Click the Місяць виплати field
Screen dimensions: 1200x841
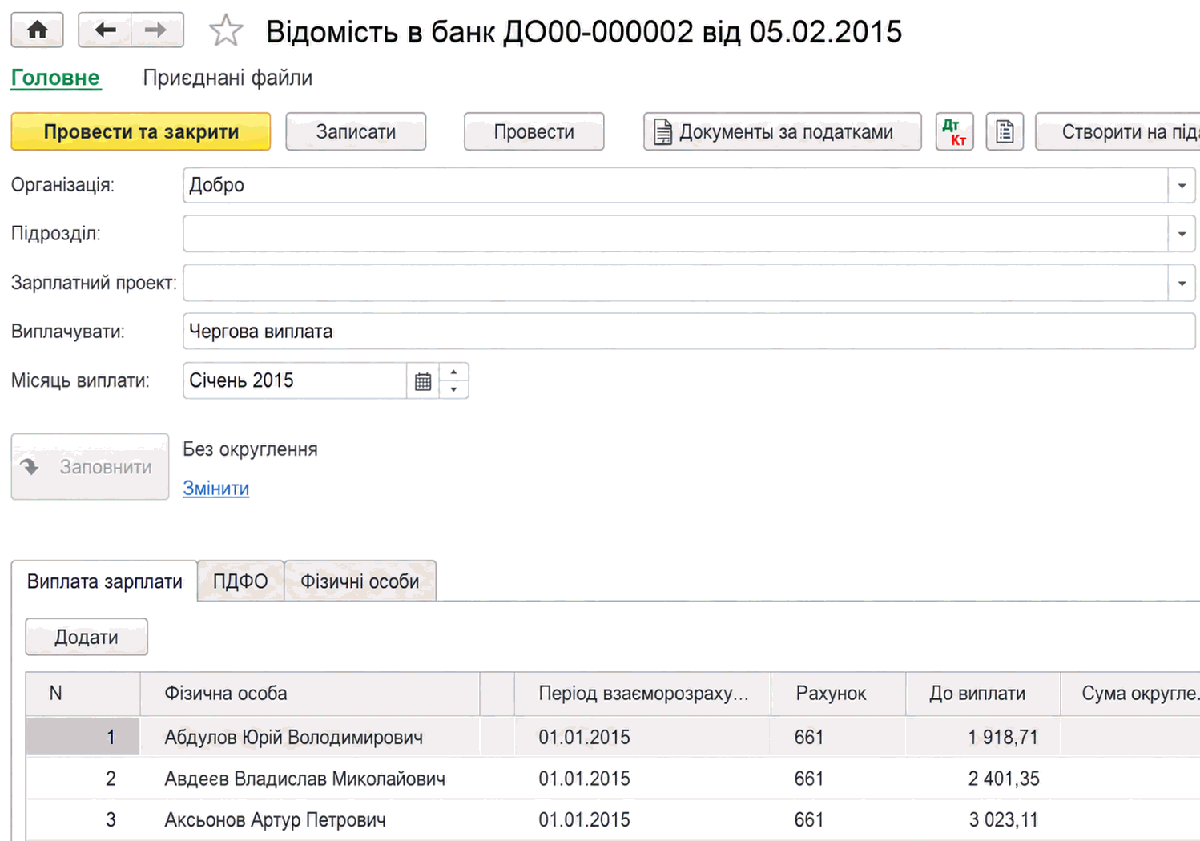[x=296, y=381]
